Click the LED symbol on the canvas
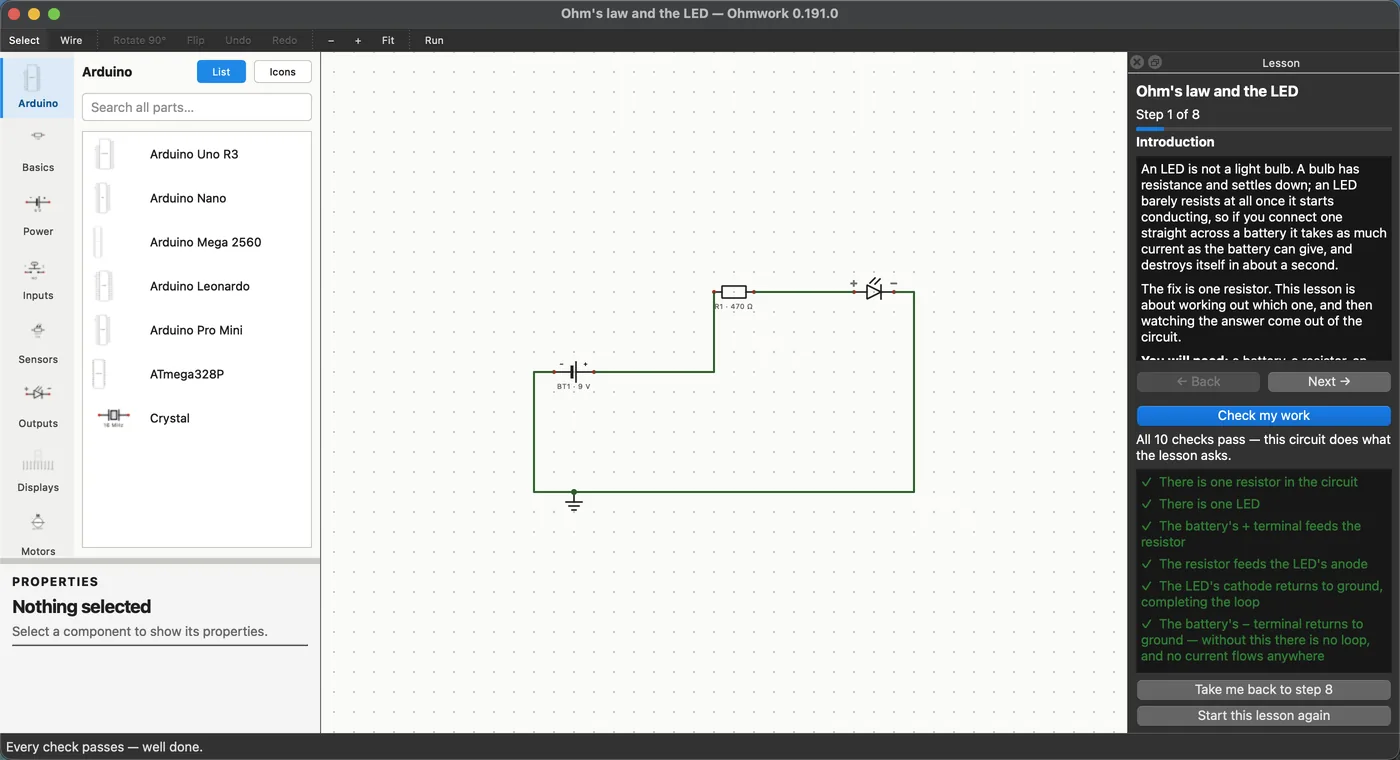This screenshot has width=1400, height=760. tap(874, 290)
